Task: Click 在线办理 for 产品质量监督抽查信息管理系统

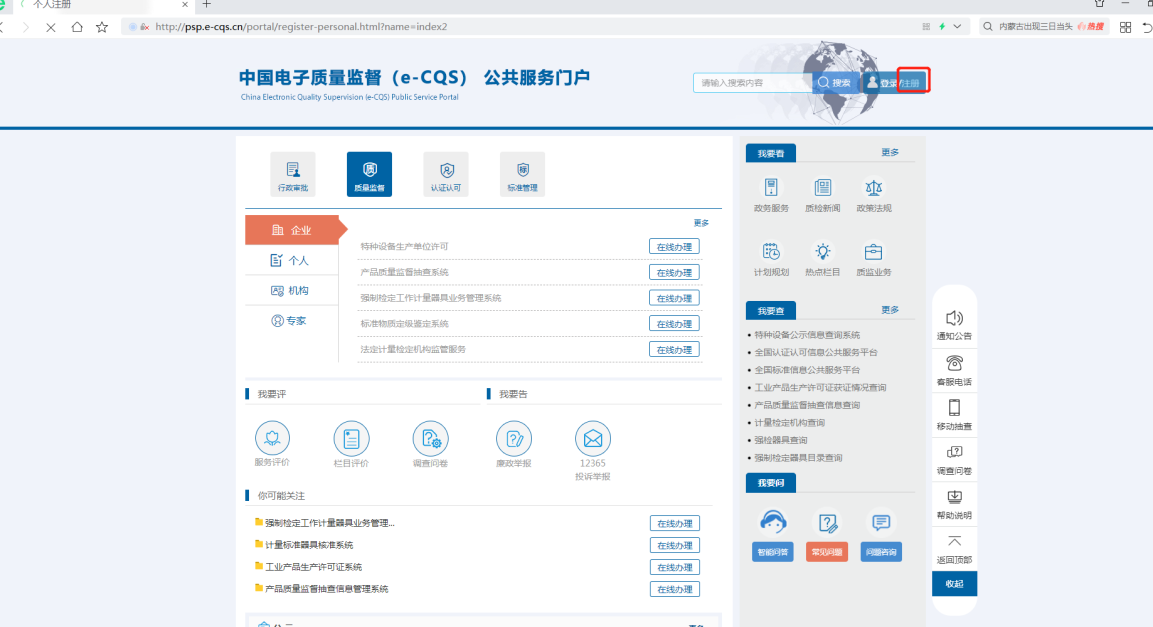Action: pyautogui.click(x=674, y=590)
